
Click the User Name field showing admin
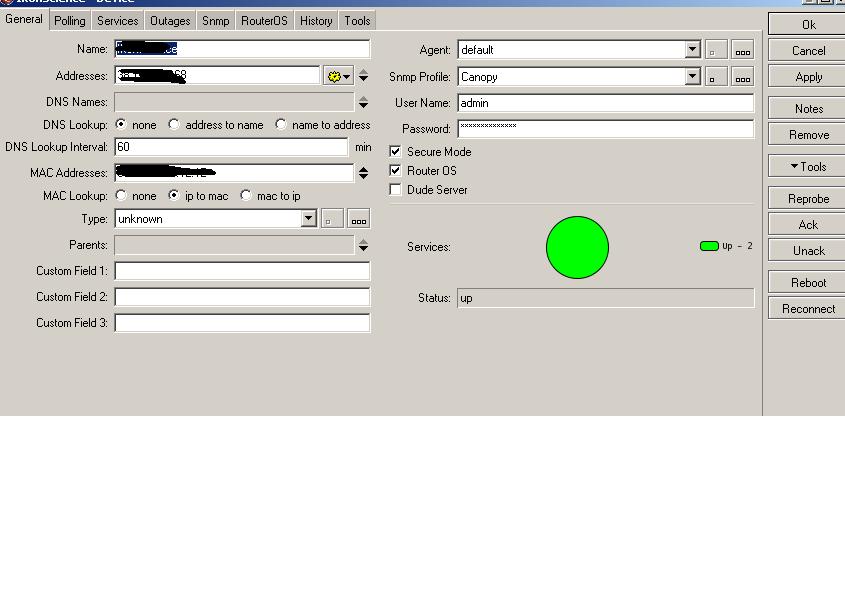coord(606,103)
